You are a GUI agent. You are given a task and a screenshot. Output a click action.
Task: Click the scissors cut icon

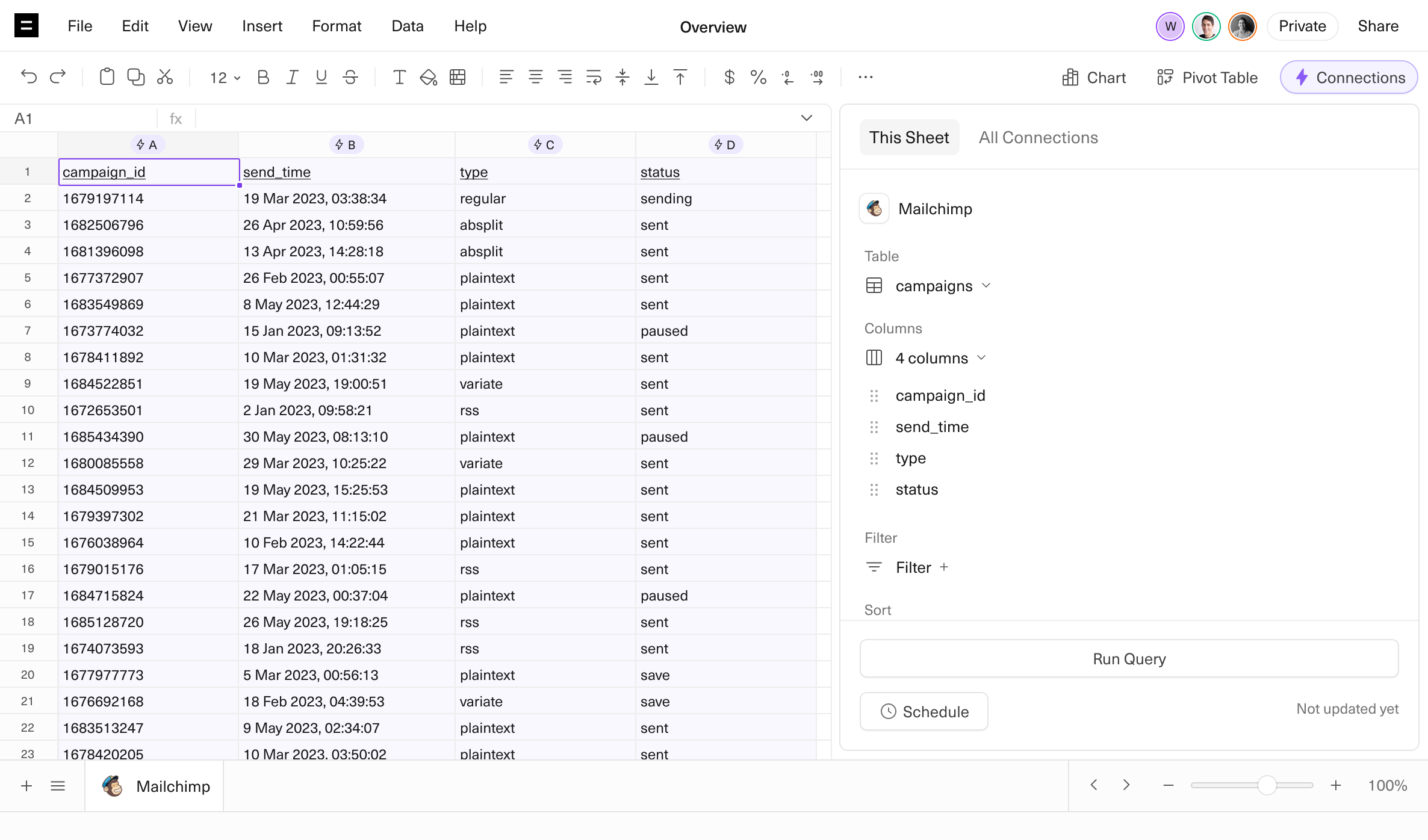164,77
